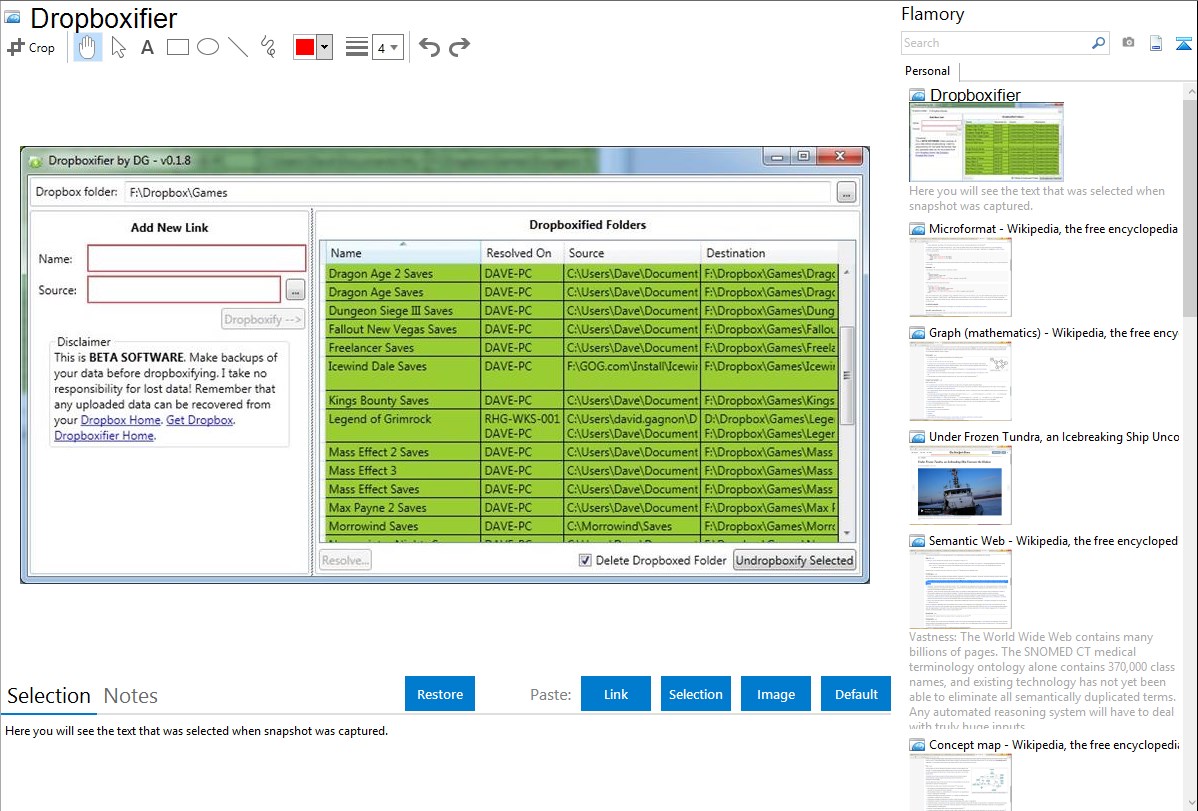The height and width of the screenshot is (811, 1198).
Task: Click the red color swatch
Action: point(305,47)
